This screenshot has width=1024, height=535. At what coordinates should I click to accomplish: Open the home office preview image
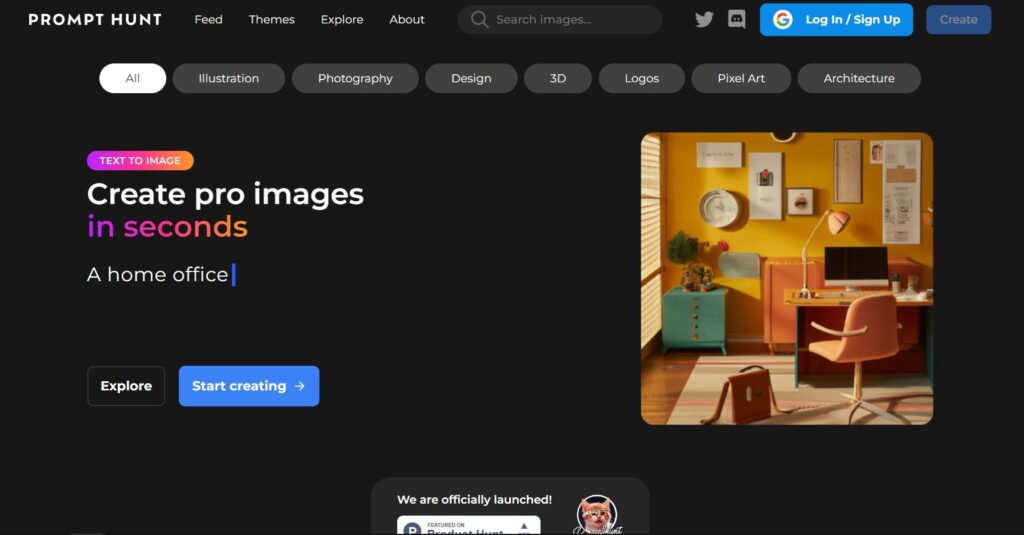(x=787, y=279)
